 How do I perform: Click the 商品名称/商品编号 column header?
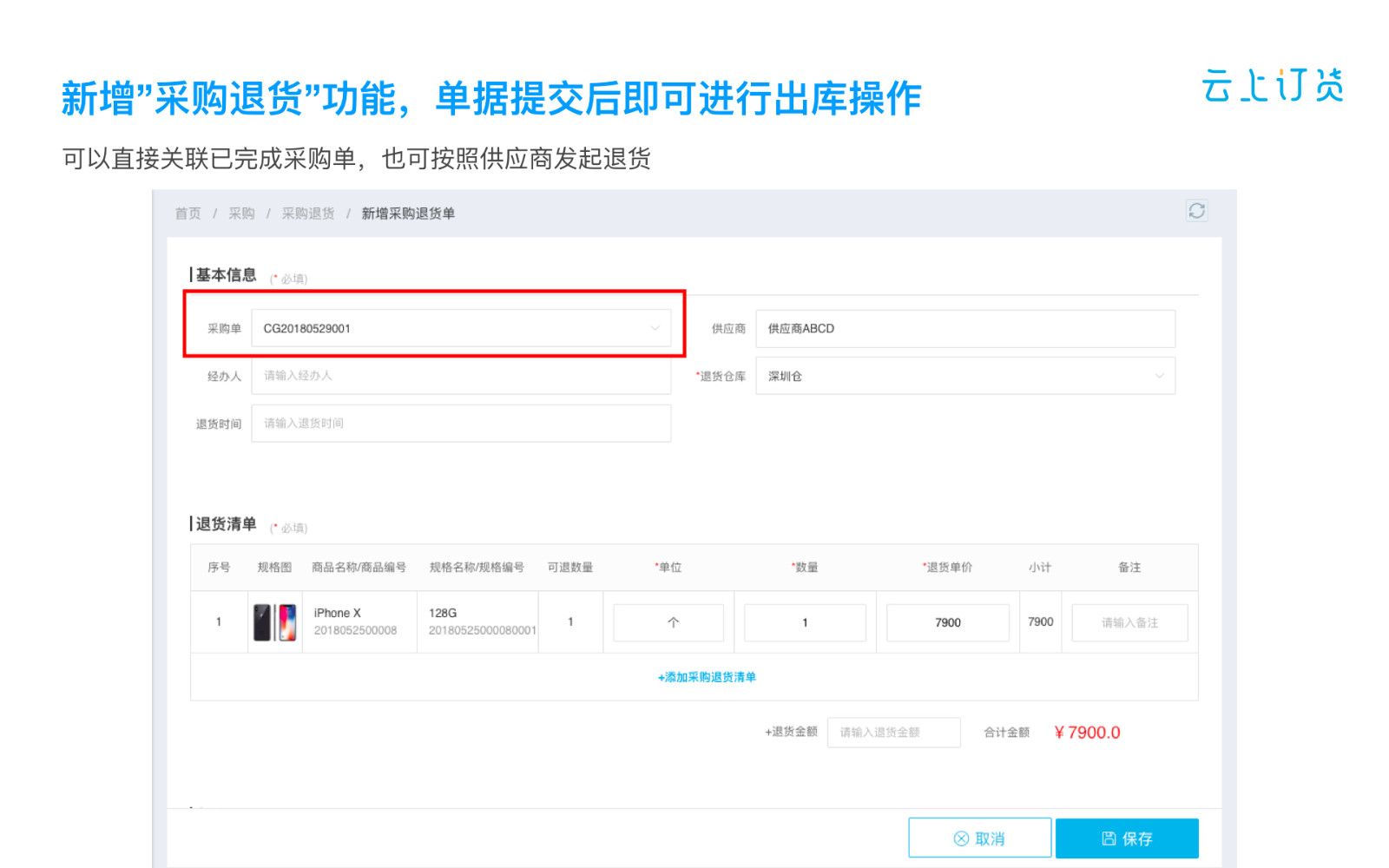pos(359,568)
